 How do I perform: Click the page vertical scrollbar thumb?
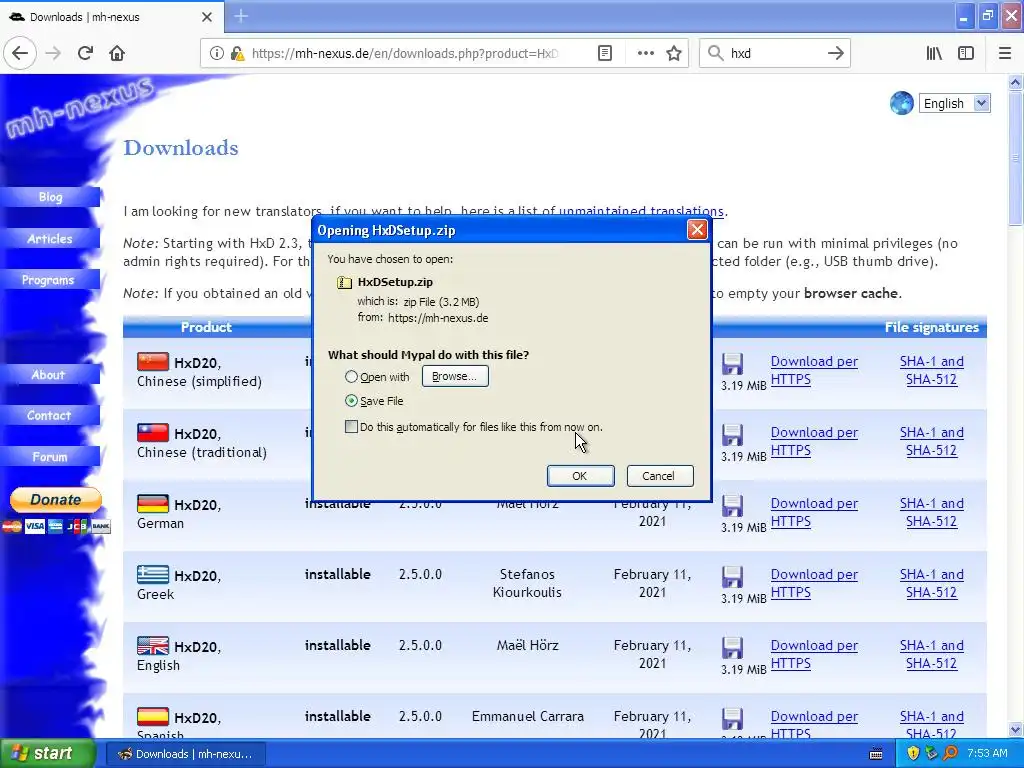pos(1015,158)
